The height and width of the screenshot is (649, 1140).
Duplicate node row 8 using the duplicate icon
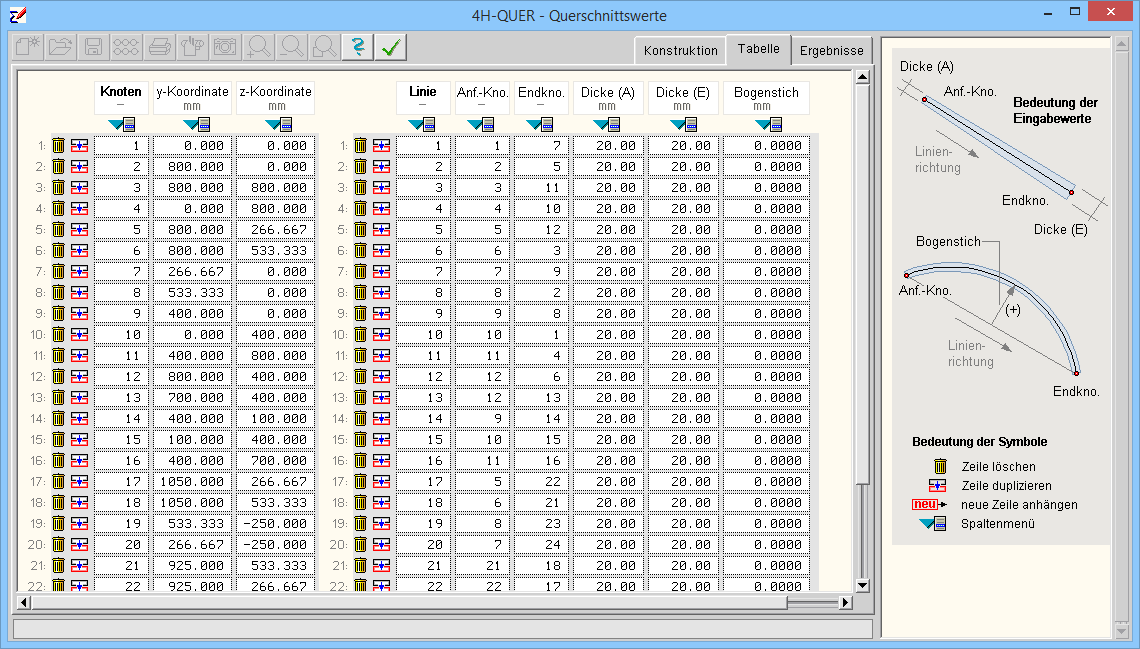tap(80, 293)
